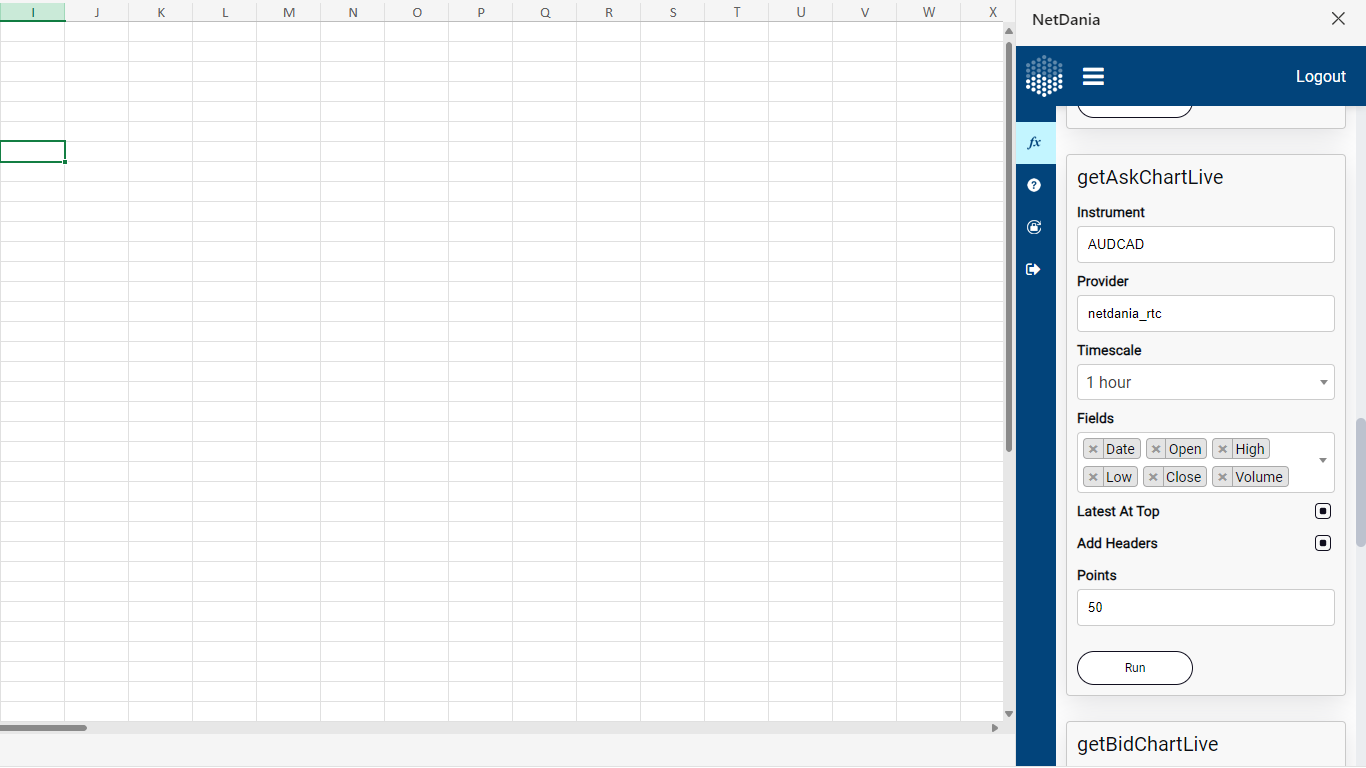Image resolution: width=1366 pixels, height=768 pixels.
Task: Remove the Volume field tag
Action: 1222,477
